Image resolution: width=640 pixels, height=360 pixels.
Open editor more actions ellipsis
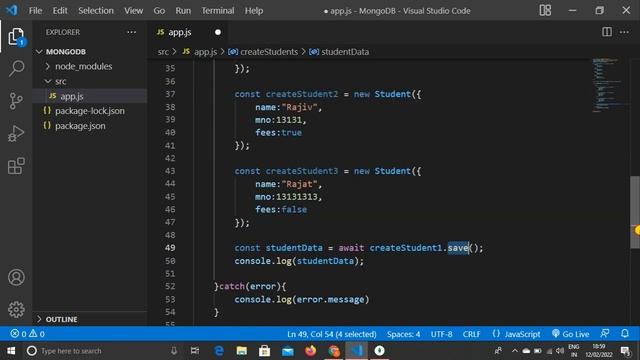click(624, 32)
